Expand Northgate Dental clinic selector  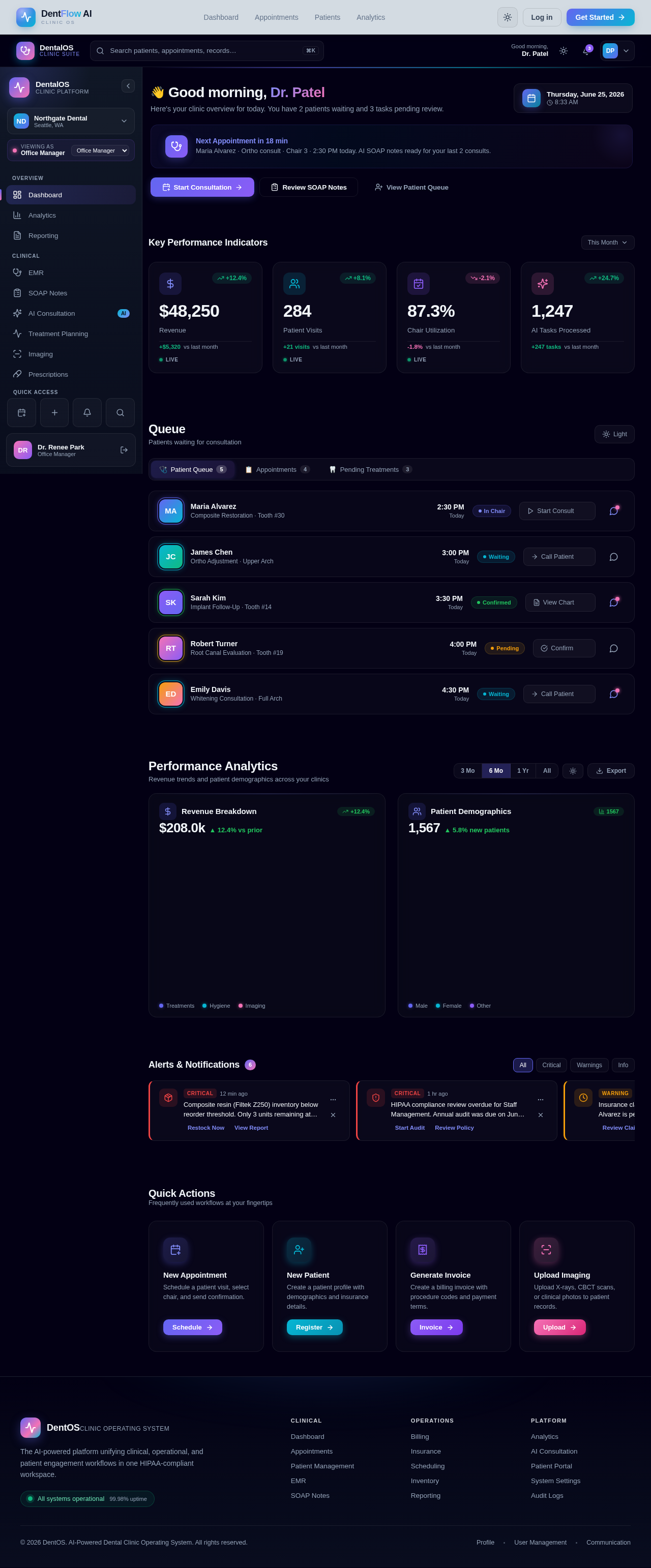(x=71, y=121)
